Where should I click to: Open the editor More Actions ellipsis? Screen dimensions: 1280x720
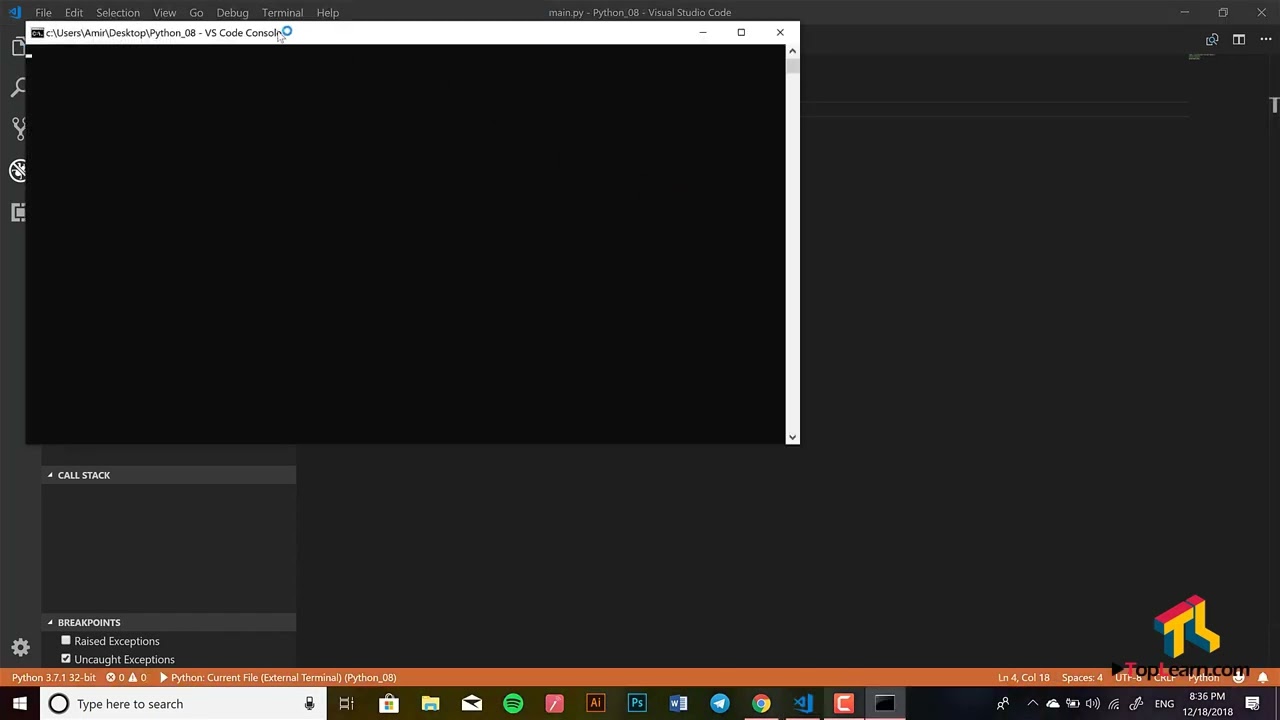[x=1265, y=40]
